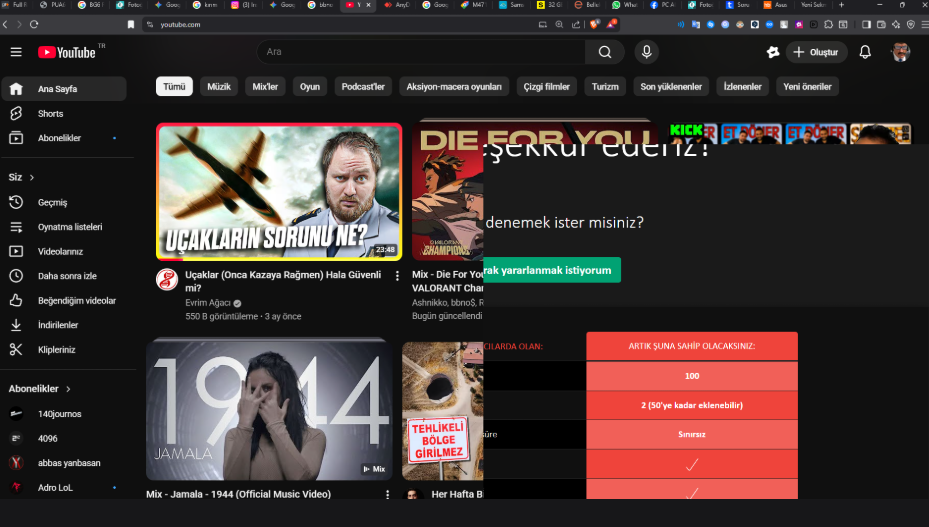Image resolution: width=929 pixels, height=527 pixels.
Task: Select the Yeni öneriler chip
Action: [x=807, y=87]
